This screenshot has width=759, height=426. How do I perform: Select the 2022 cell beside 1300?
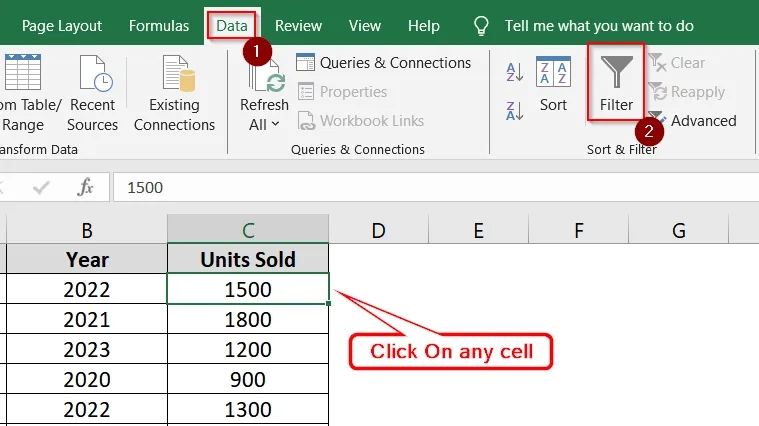tap(87, 410)
